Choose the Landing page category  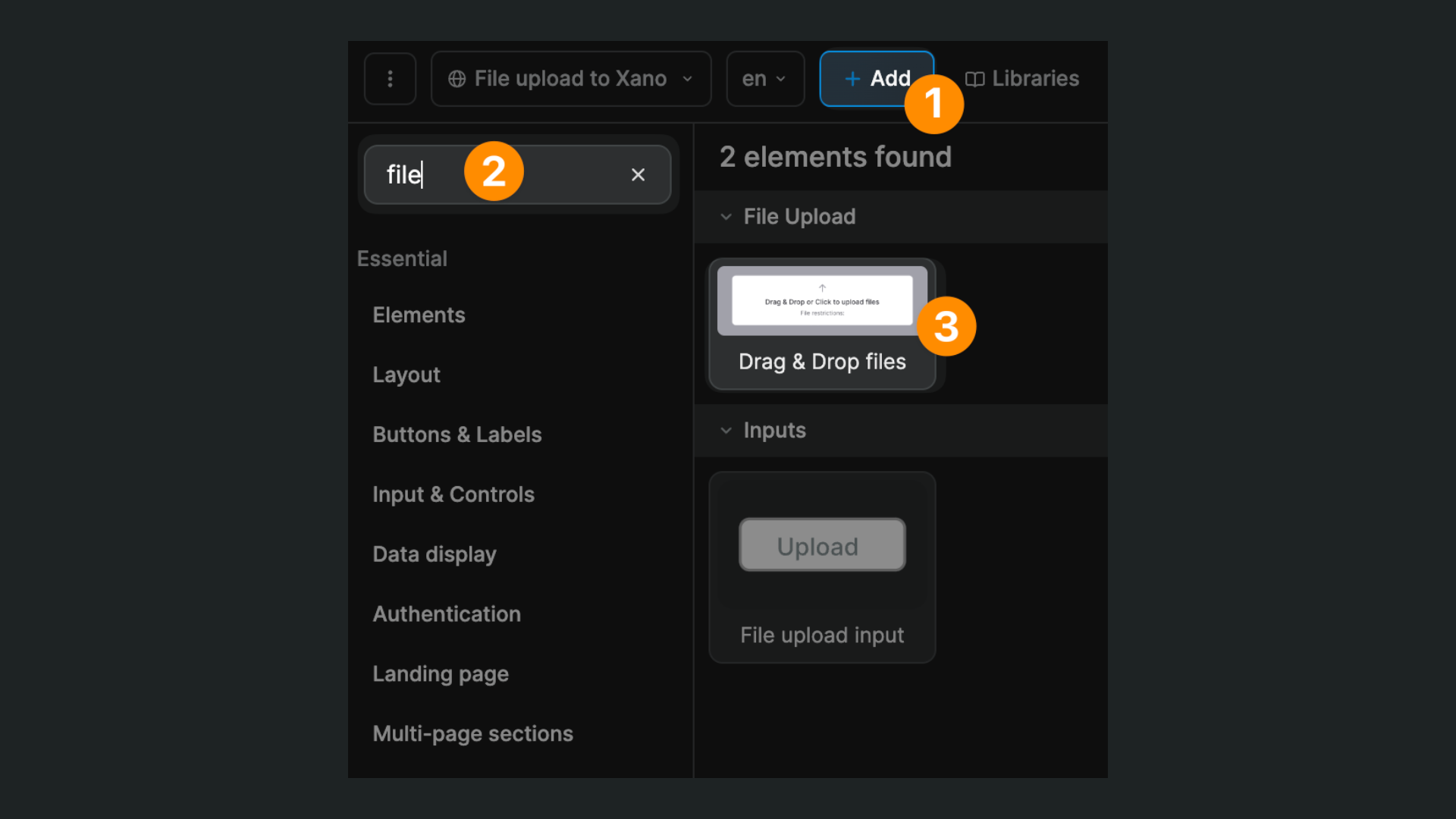click(x=440, y=673)
